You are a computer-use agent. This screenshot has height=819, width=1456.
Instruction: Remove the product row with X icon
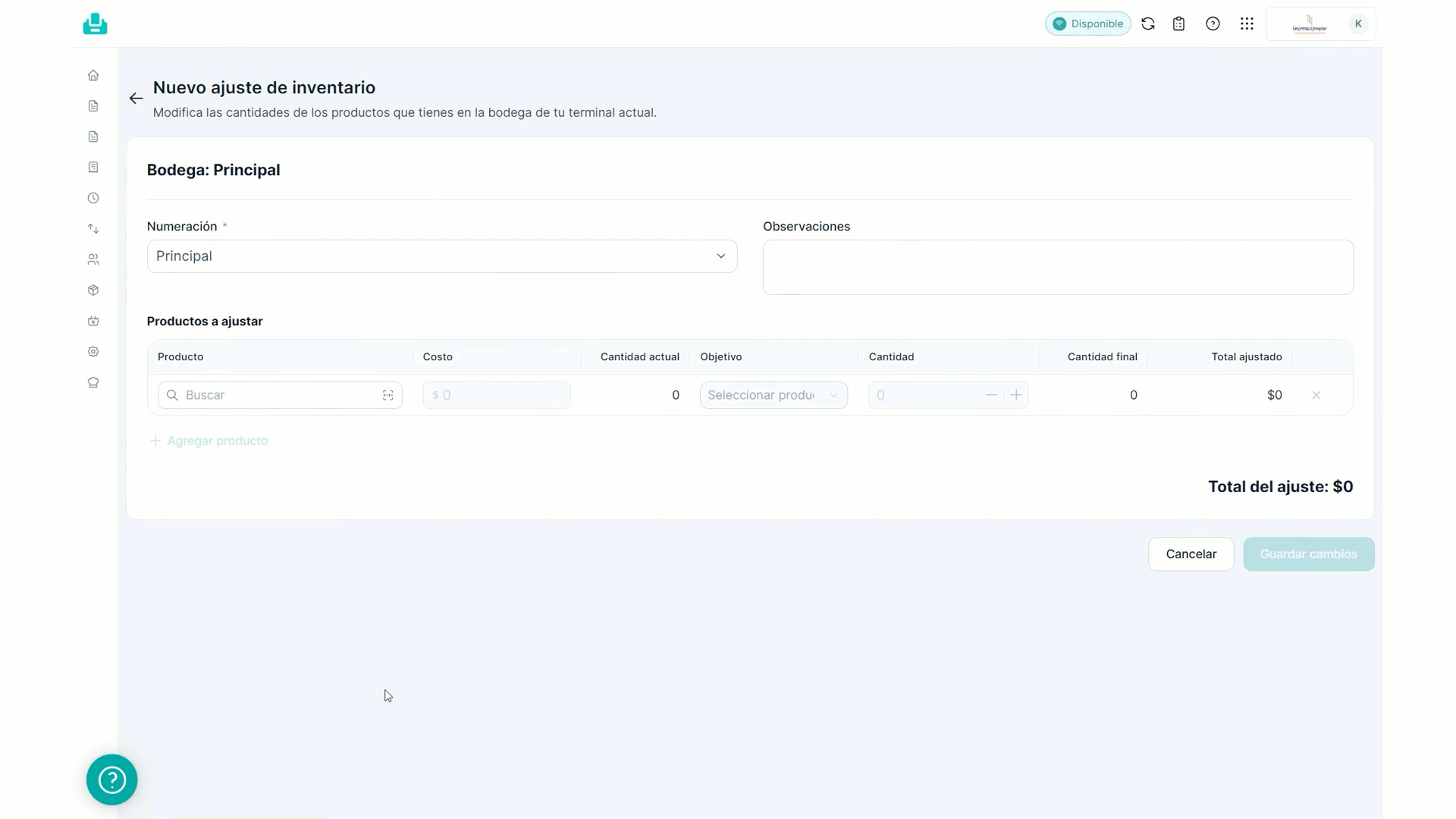(1316, 395)
